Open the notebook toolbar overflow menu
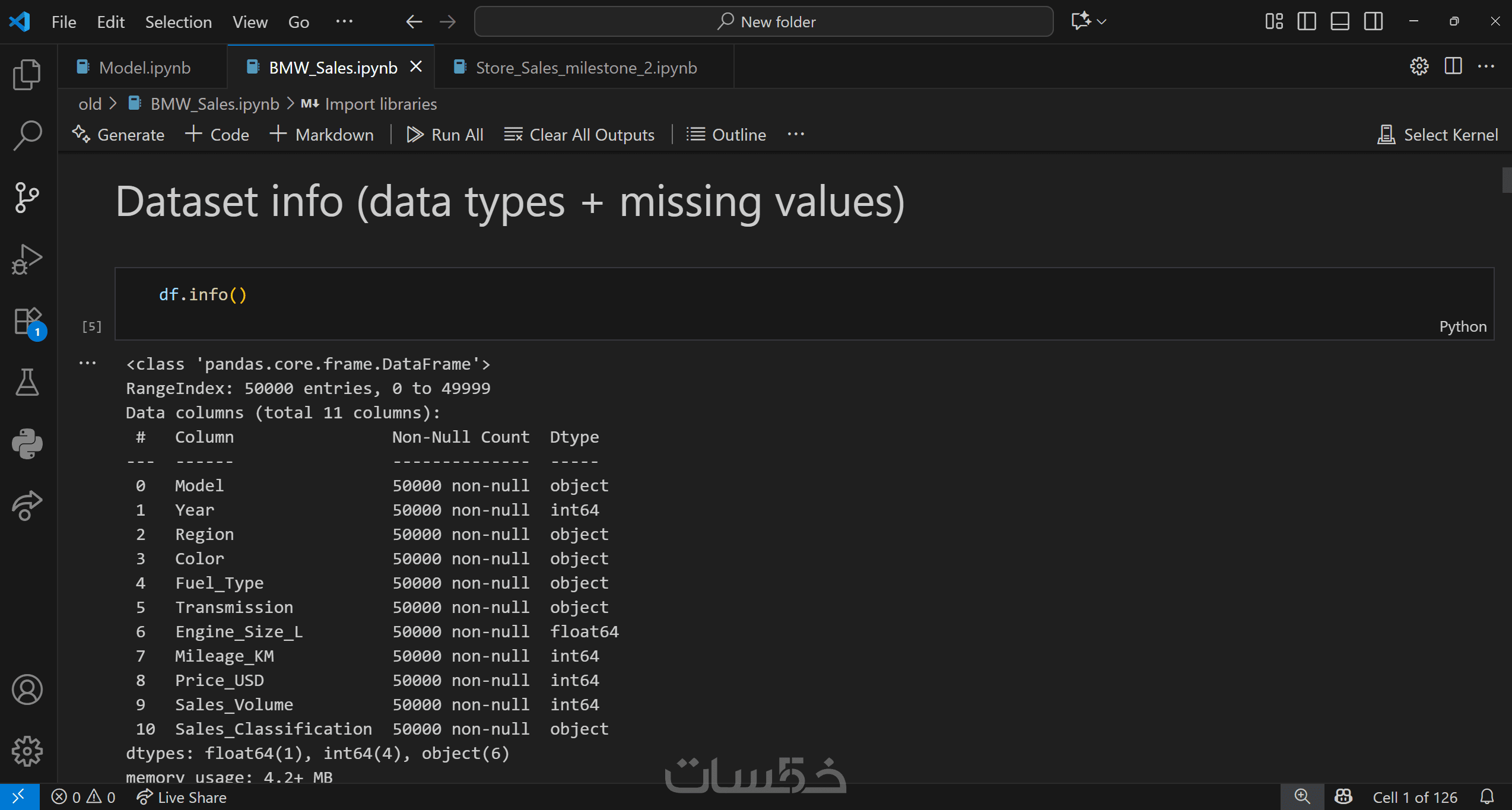 point(796,135)
